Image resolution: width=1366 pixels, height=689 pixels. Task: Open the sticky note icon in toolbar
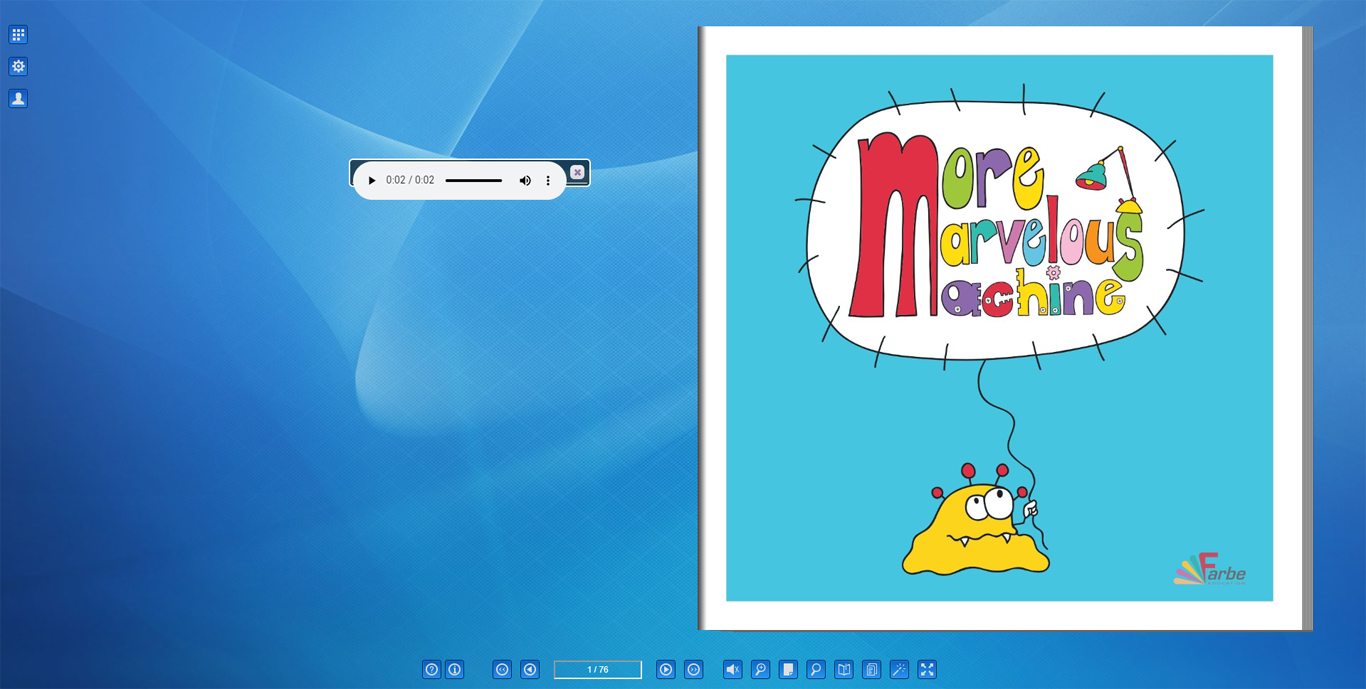pyautogui.click(x=788, y=670)
